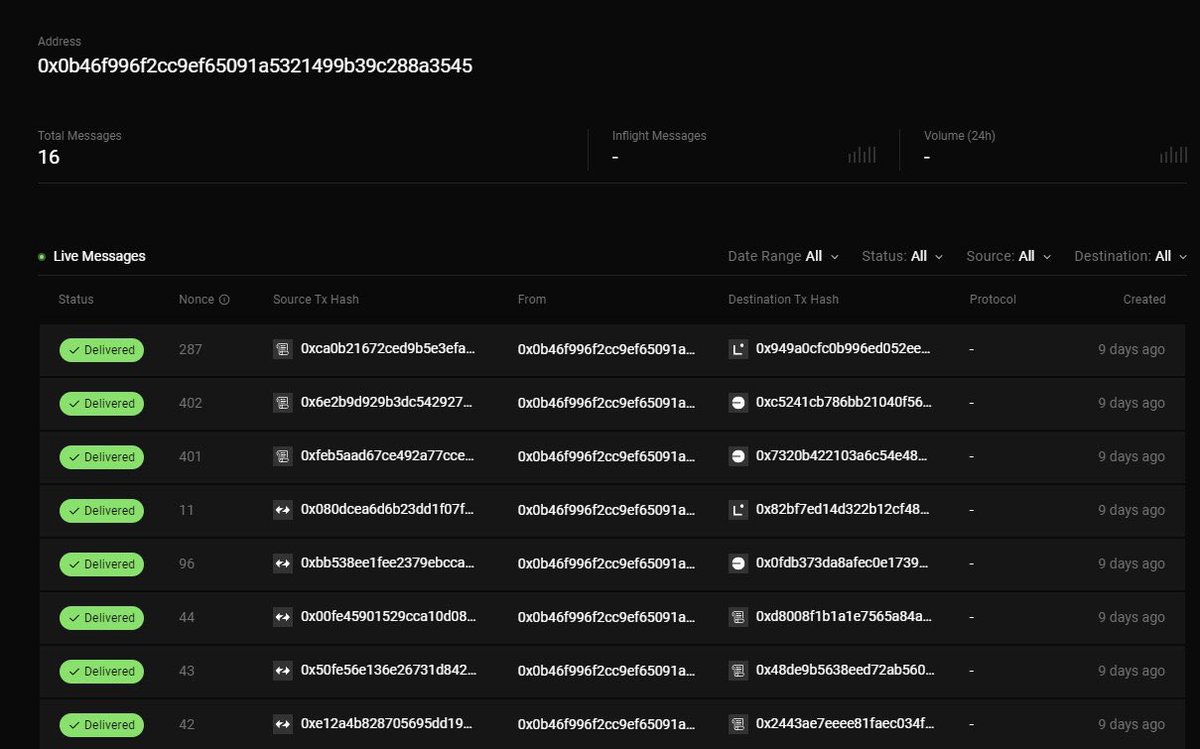Screen dimensions: 1200x749
Task: Open source transaction 0xe12a4b828705695dd19
Action: pos(388,724)
